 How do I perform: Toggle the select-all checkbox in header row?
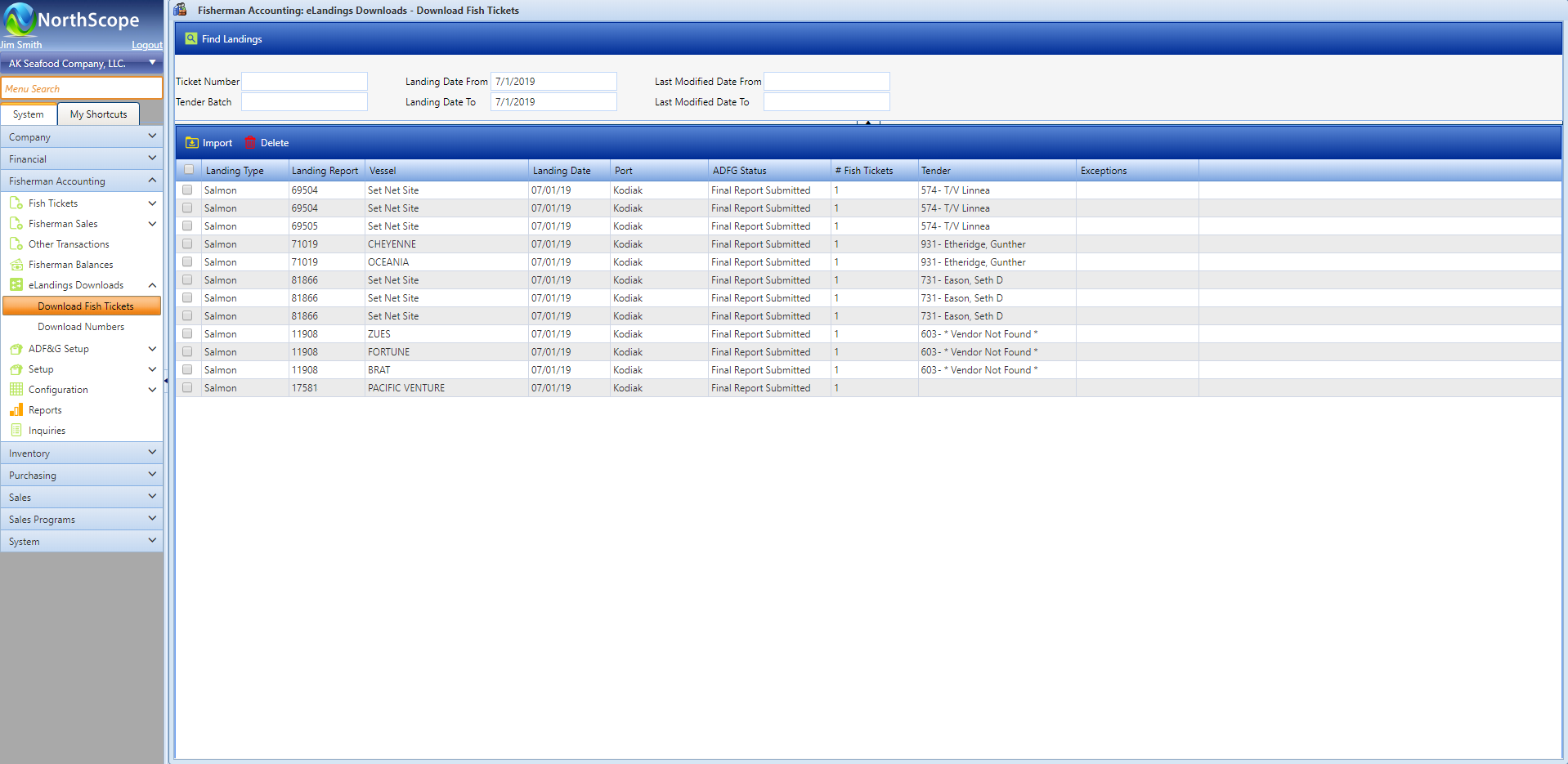click(x=189, y=170)
